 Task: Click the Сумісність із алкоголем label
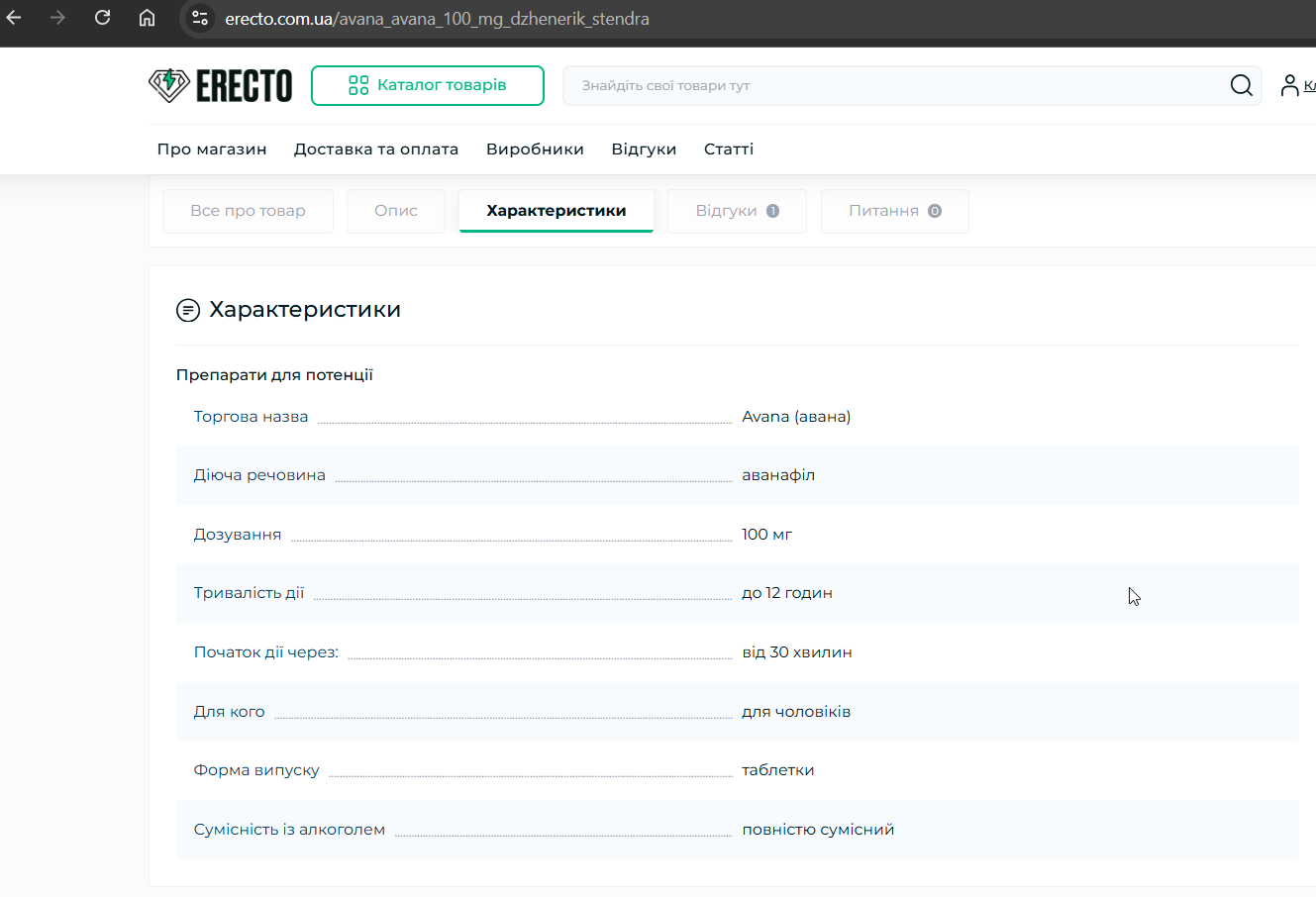289,830
